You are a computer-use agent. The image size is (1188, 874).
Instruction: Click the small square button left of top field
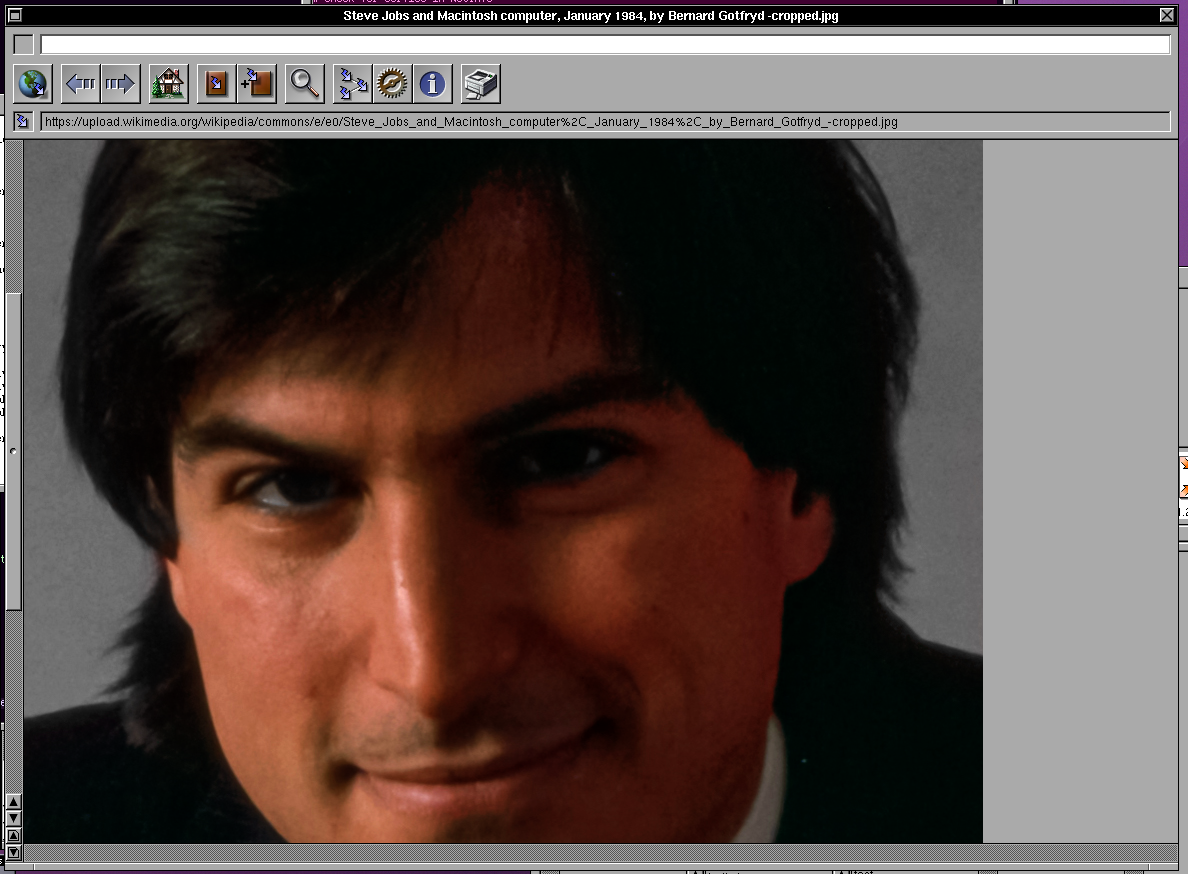pos(23,44)
